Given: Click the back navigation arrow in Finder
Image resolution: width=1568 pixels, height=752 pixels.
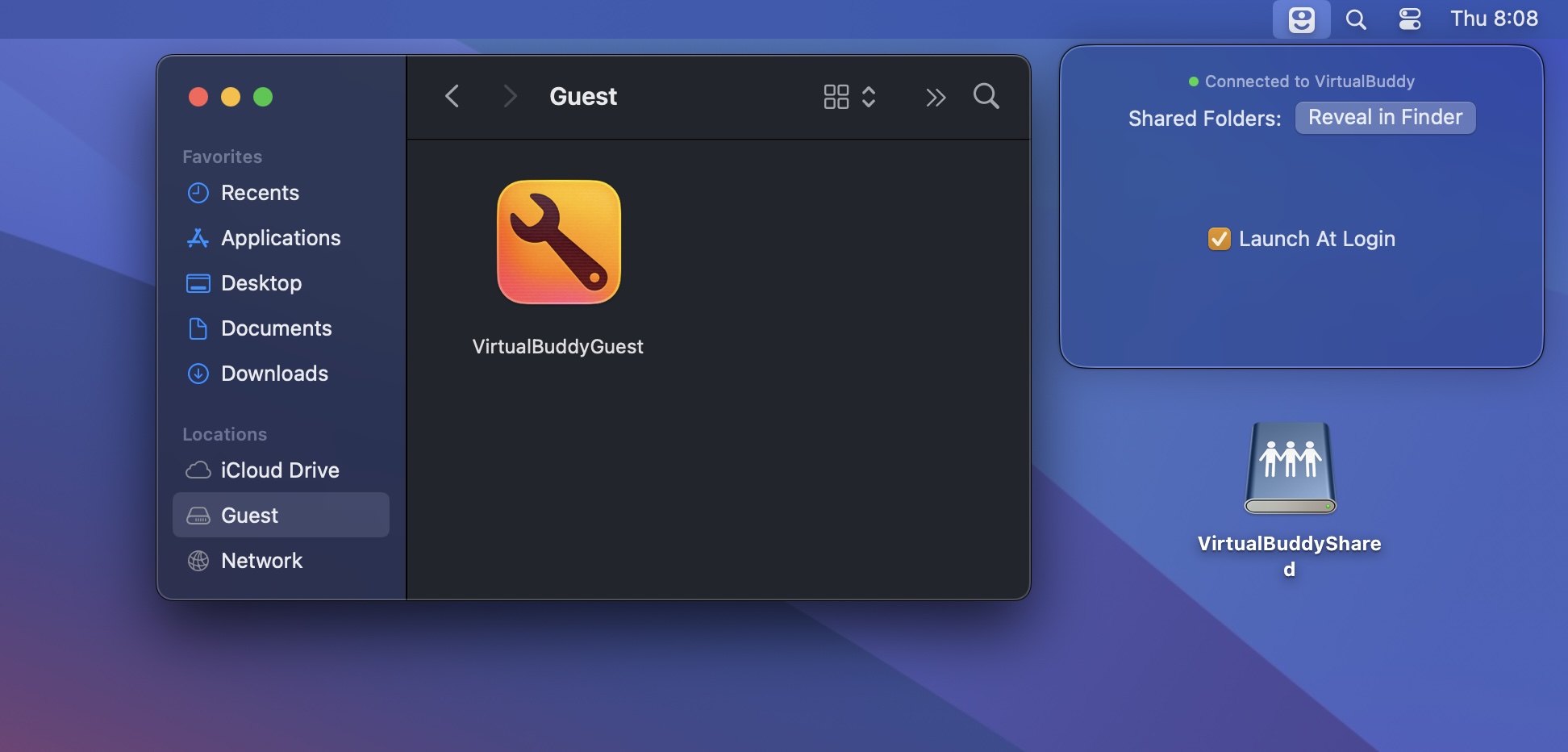Looking at the screenshot, I should 452,96.
